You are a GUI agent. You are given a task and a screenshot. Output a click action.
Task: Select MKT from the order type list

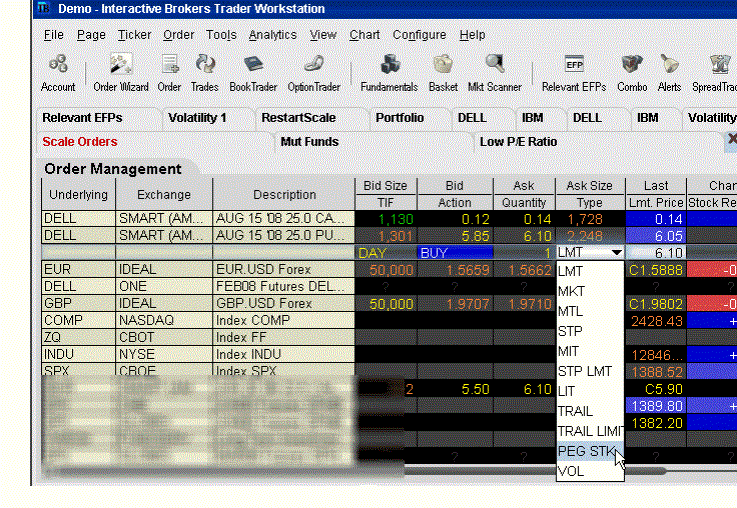590,291
